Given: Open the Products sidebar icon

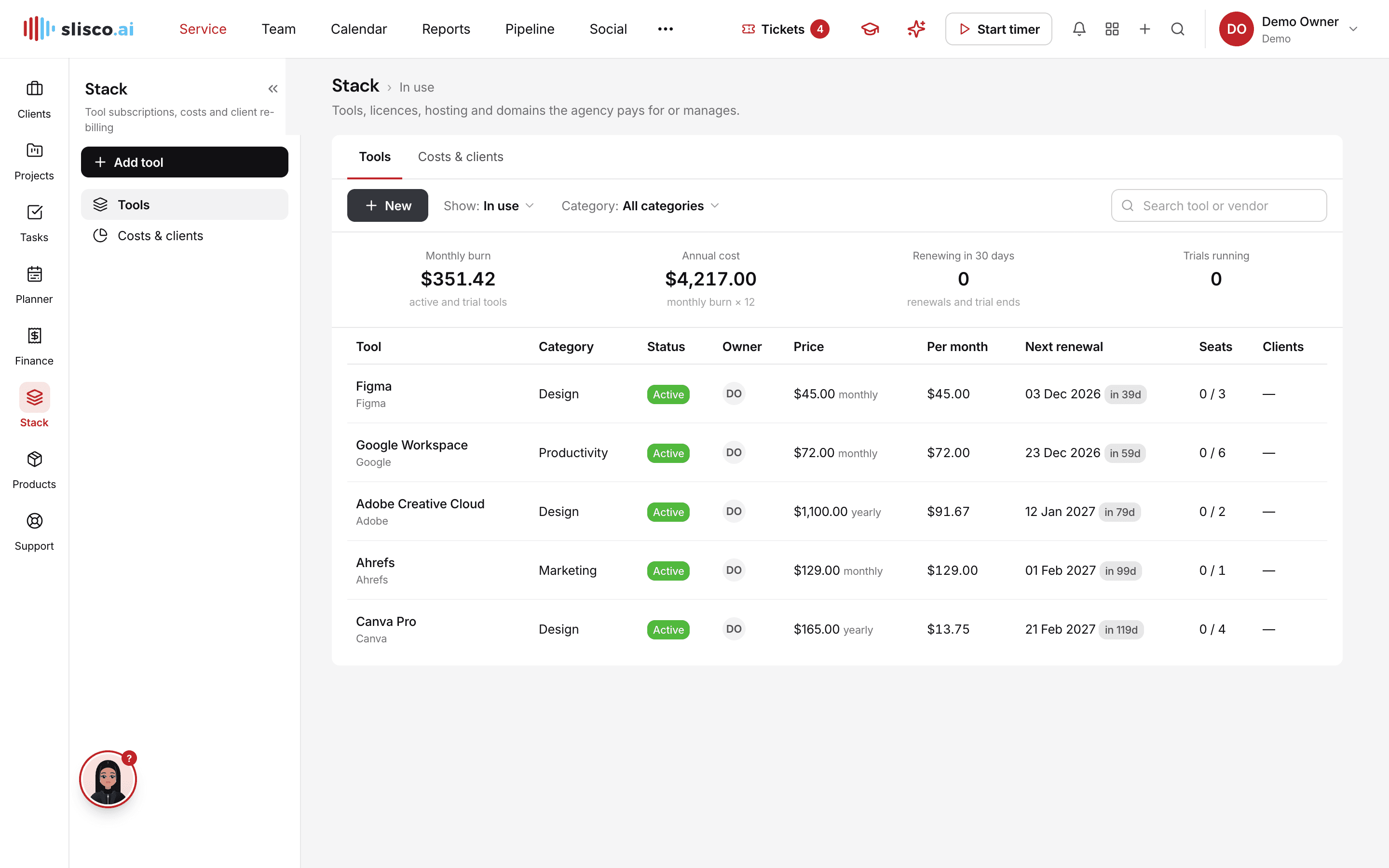Looking at the screenshot, I should coord(34,470).
